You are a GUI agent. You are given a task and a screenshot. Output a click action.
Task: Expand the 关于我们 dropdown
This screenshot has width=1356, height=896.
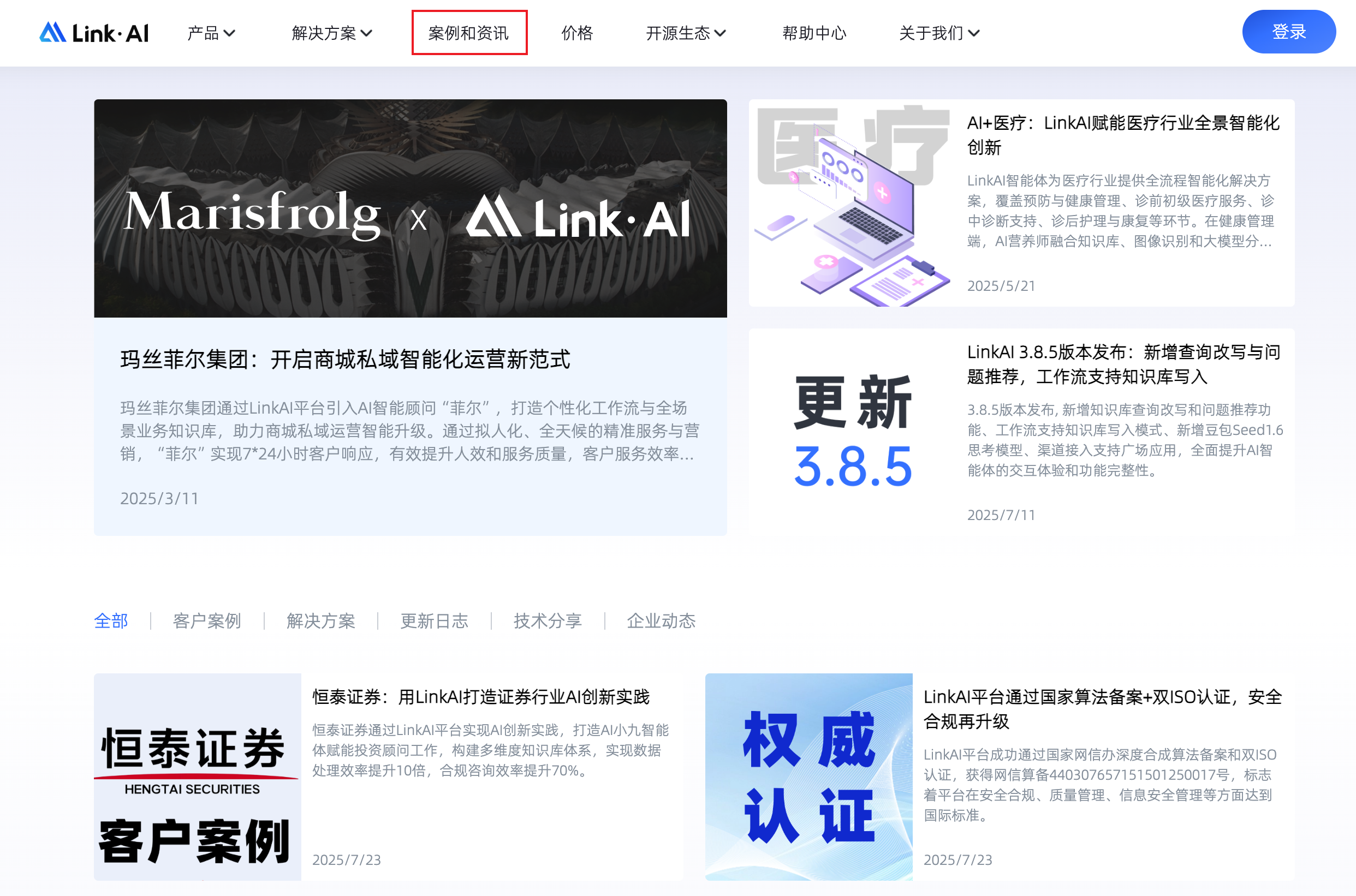(x=939, y=33)
